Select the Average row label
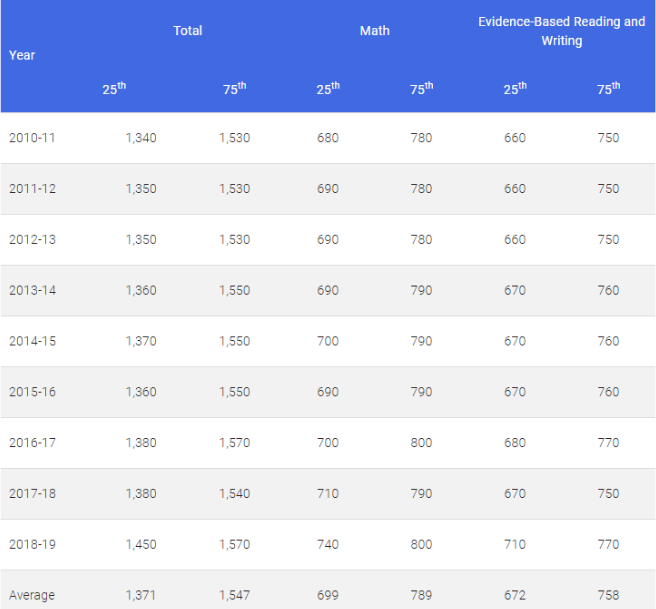The height and width of the screenshot is (609, 656). pos(32,596)
